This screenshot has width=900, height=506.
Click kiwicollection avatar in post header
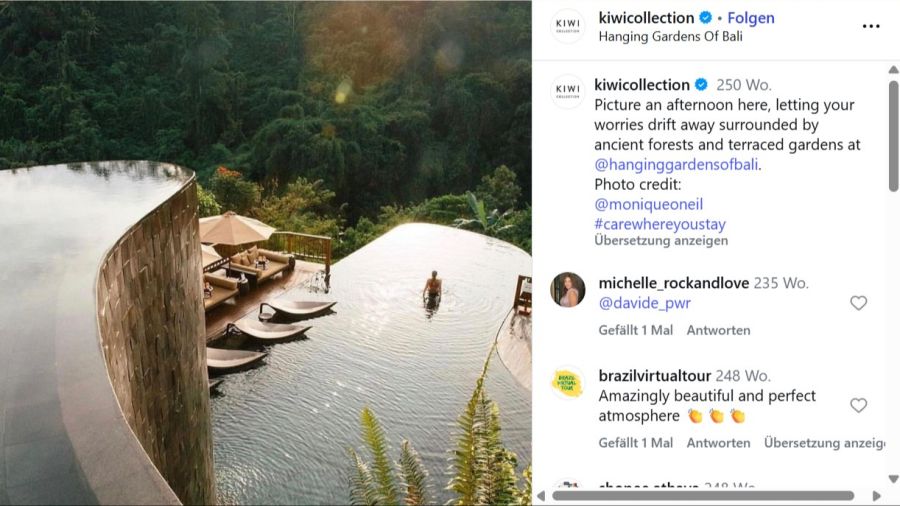(x=567, y=26)
